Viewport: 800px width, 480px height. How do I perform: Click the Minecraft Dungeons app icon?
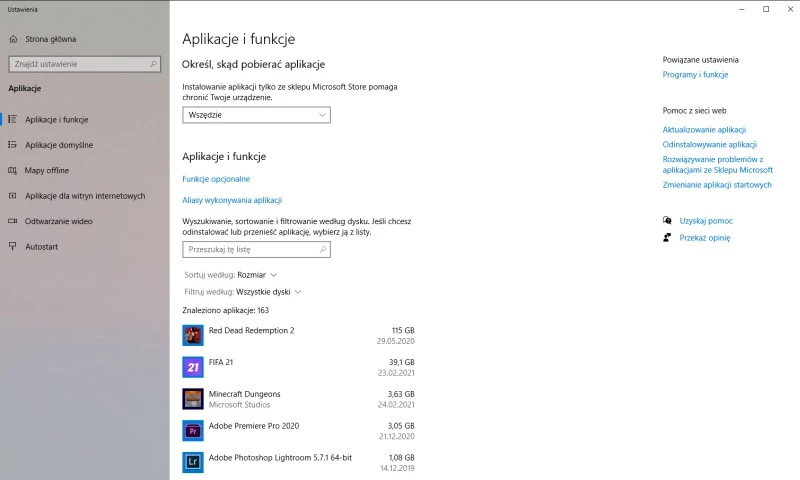pos(193,399)
